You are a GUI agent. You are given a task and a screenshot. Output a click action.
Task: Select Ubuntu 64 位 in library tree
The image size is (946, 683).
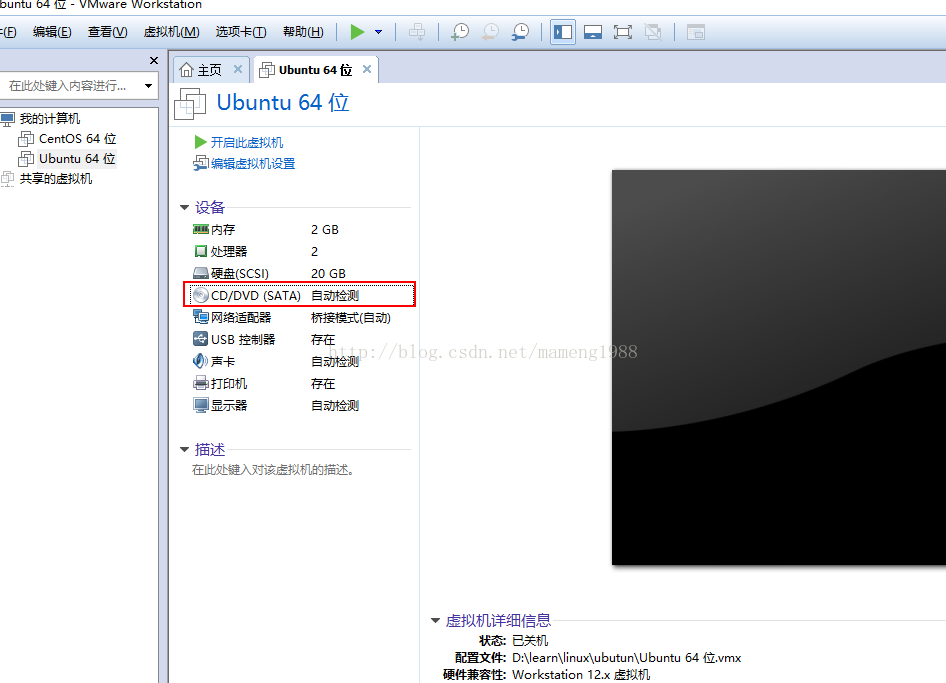tap(77, 159)
